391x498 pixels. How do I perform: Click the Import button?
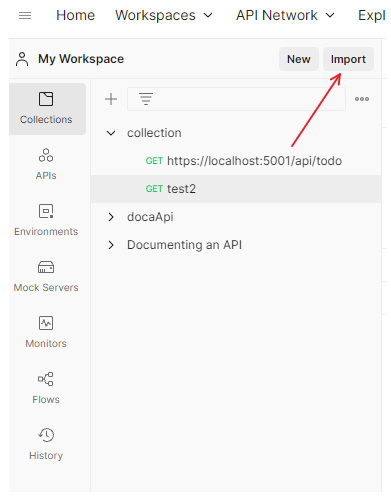click(x=348, y=59)
